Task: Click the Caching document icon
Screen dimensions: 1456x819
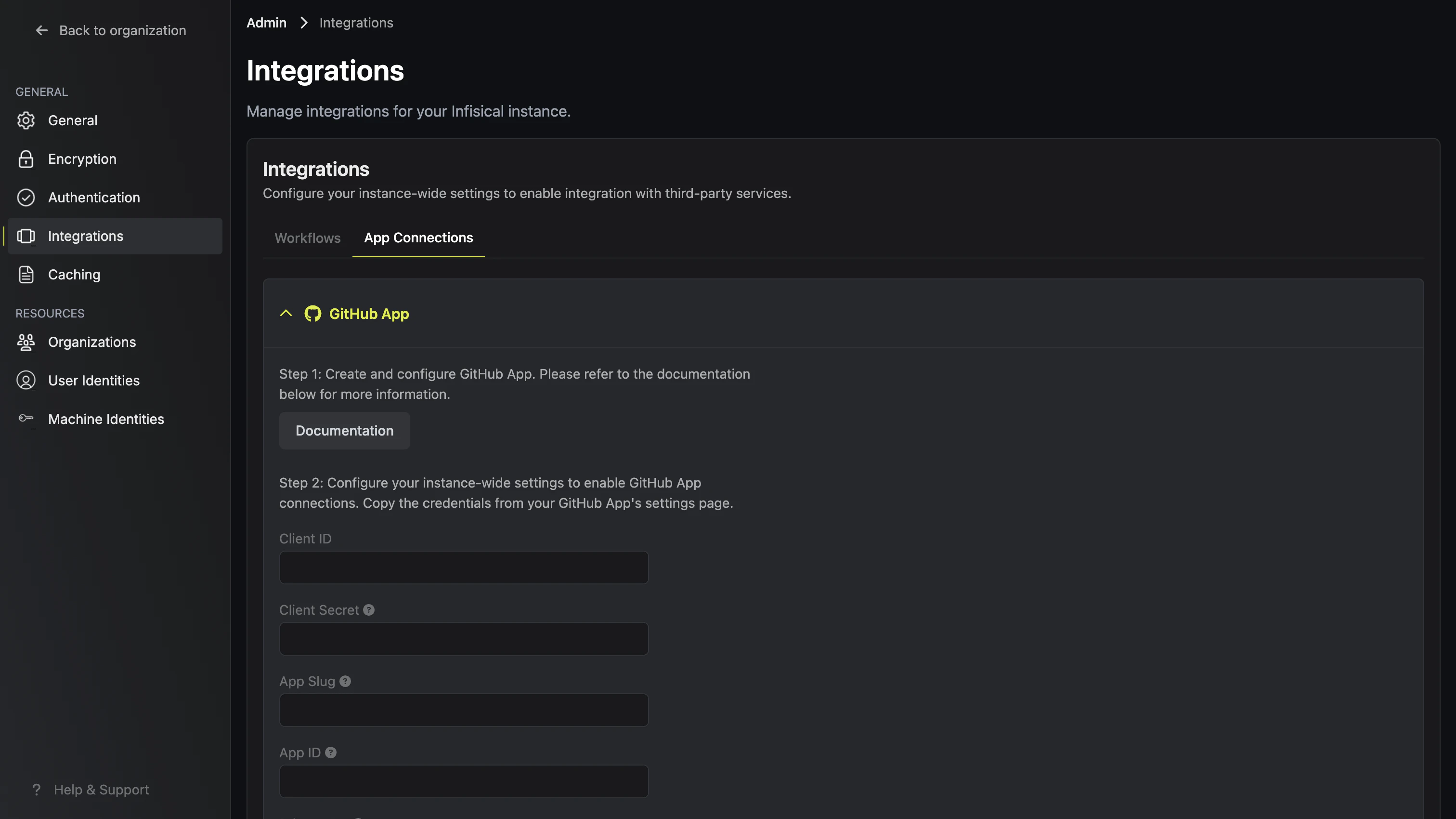Action: 26,274
